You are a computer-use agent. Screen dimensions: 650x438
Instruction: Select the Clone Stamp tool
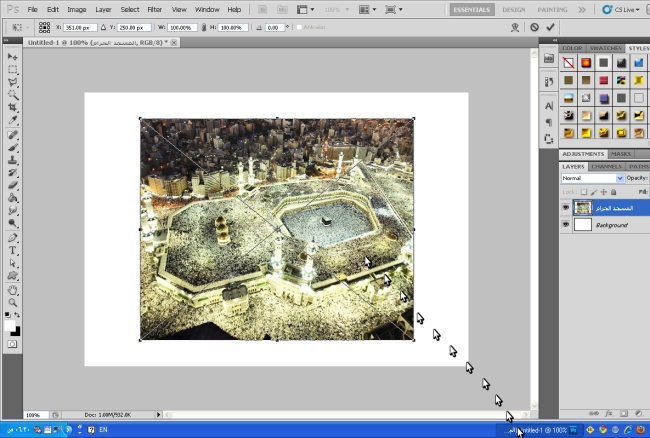click(x=13, y=160)
